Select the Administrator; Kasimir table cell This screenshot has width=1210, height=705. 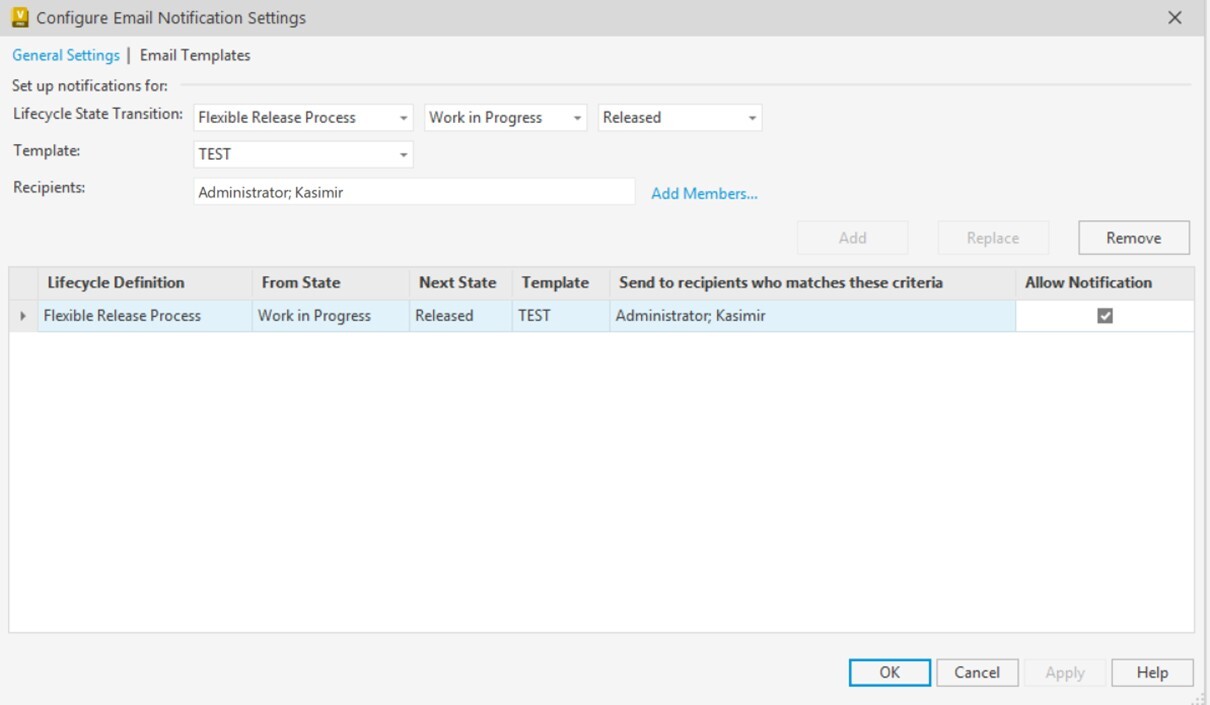[813, 316]
